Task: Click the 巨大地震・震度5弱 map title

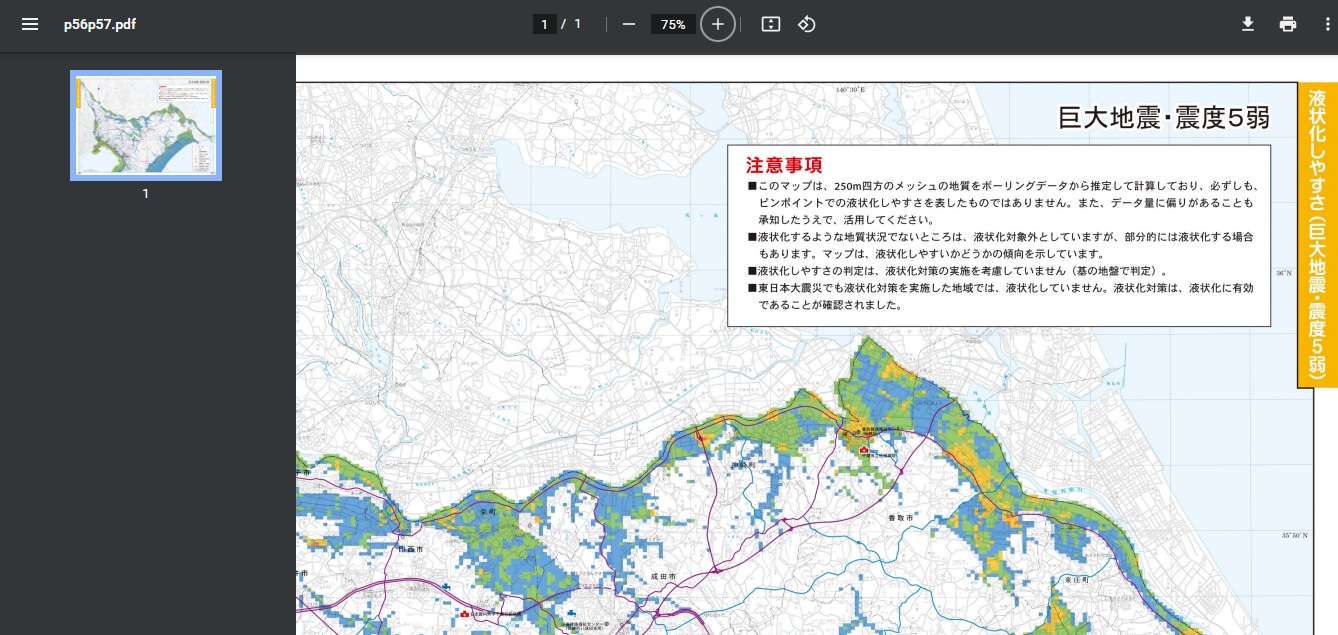Action: (x=1163, y=118)
